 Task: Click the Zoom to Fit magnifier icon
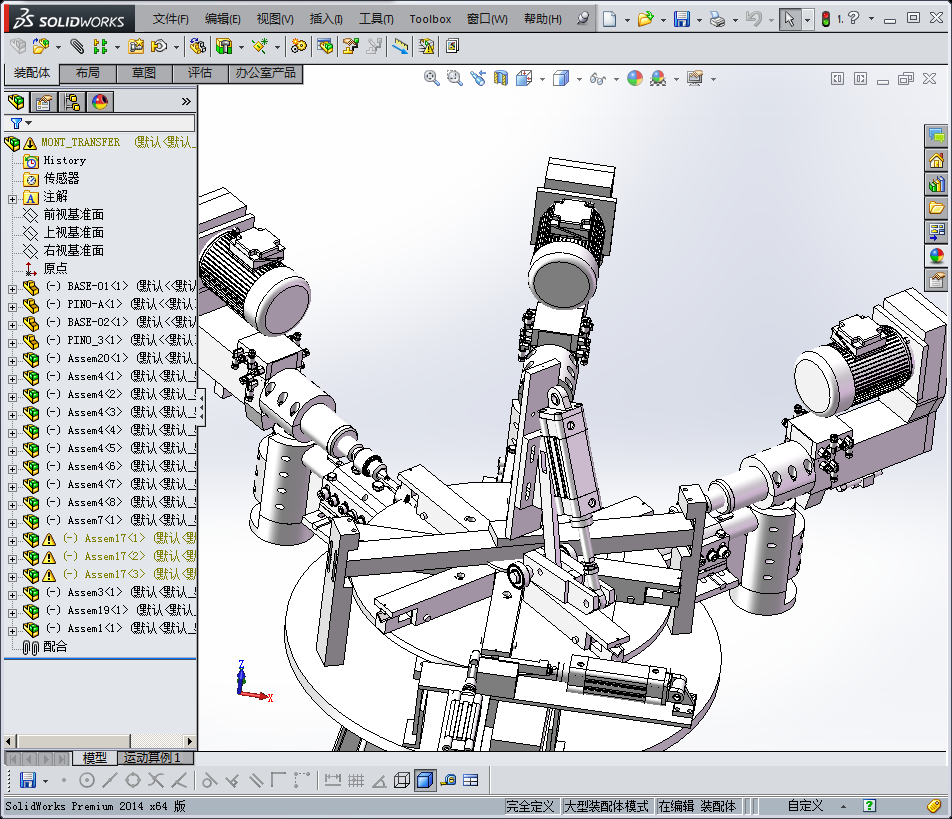pos(432,78)
